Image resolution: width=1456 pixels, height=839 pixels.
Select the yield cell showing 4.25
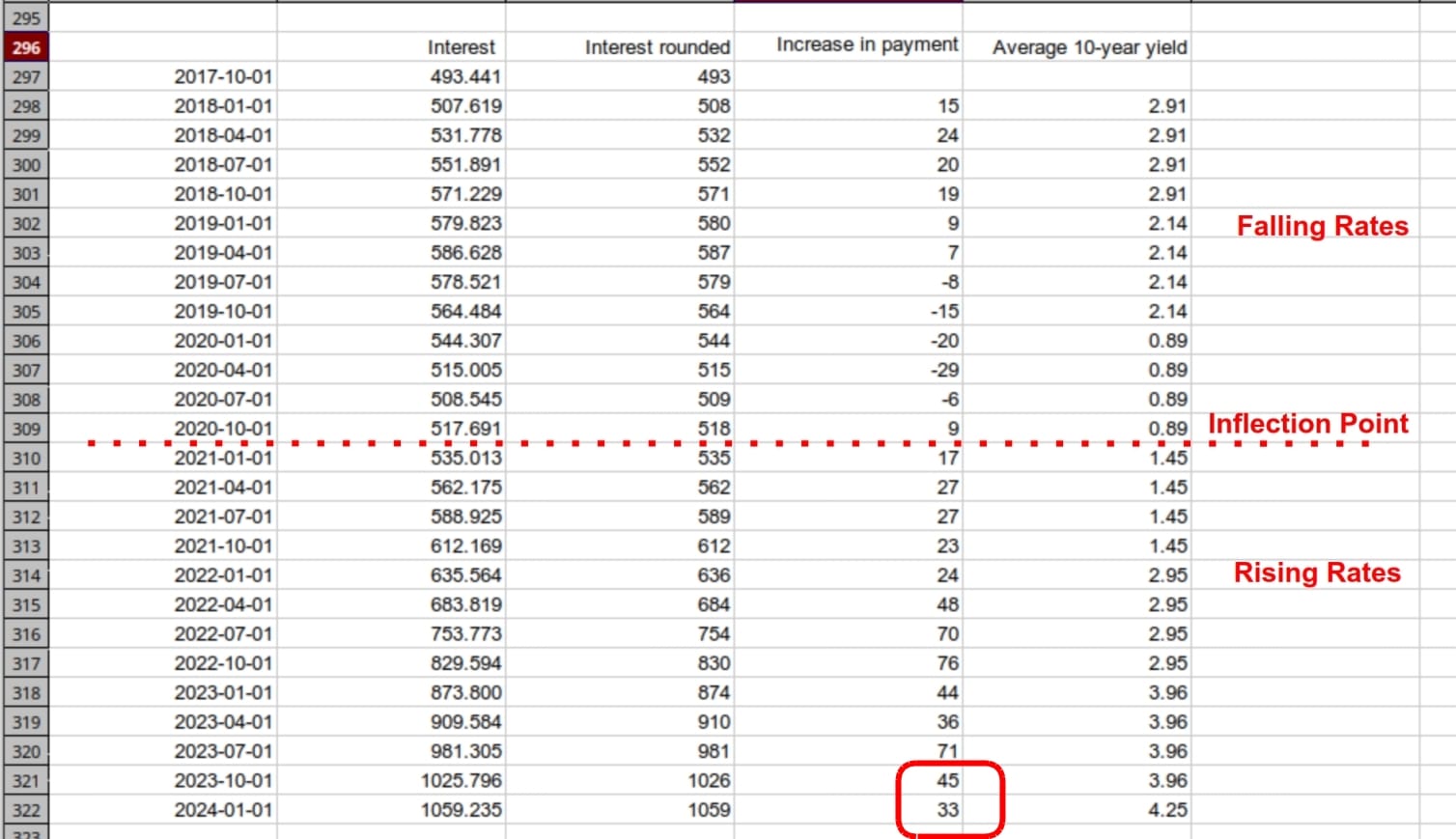(1078, 810)
